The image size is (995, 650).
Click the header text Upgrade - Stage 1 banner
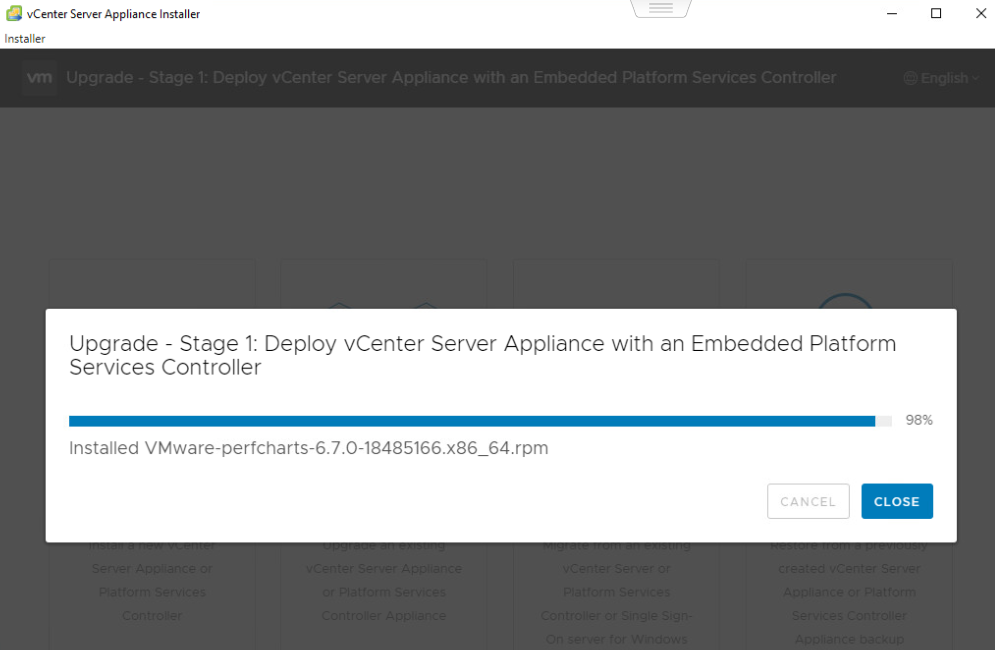click(x=451, y=77)
